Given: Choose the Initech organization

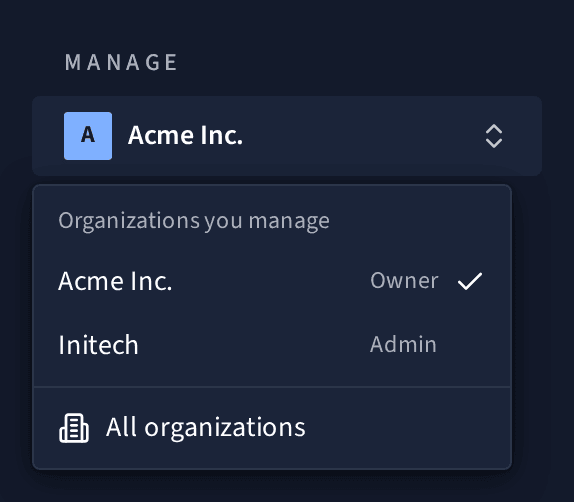Looking at the screenshot, I should tap(272, 345).
